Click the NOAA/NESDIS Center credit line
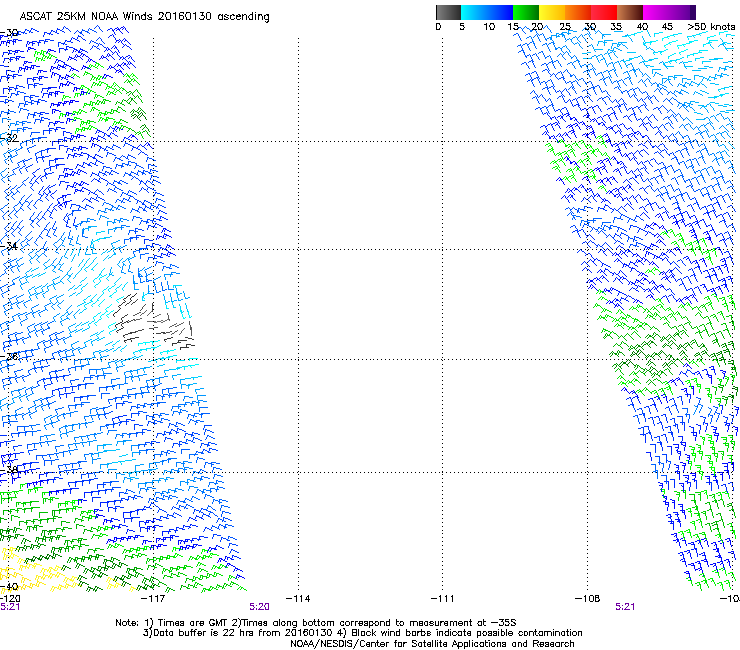The height and width of the screenshot is (650, 740). (x=432, y=644)
